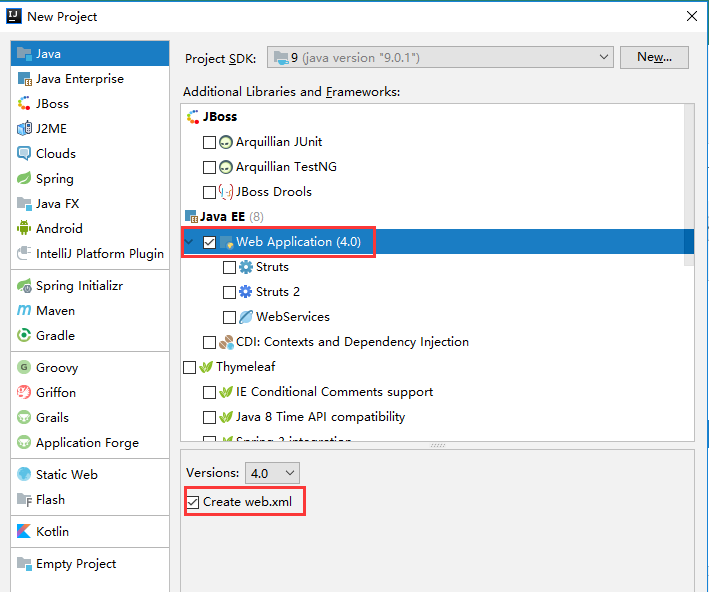Click the Arquillian JUnit alien icon
Image resolution: width=709 pixels, height=592 pixels.
226,142
